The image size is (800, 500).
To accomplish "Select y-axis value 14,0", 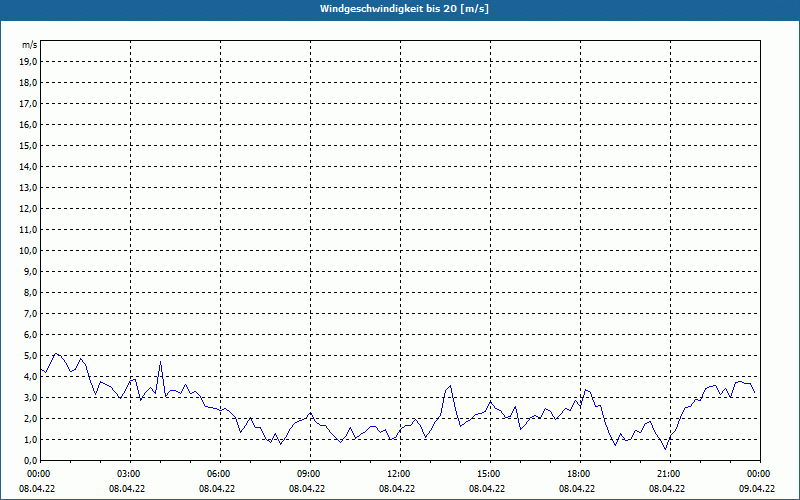I will point(27,166).
